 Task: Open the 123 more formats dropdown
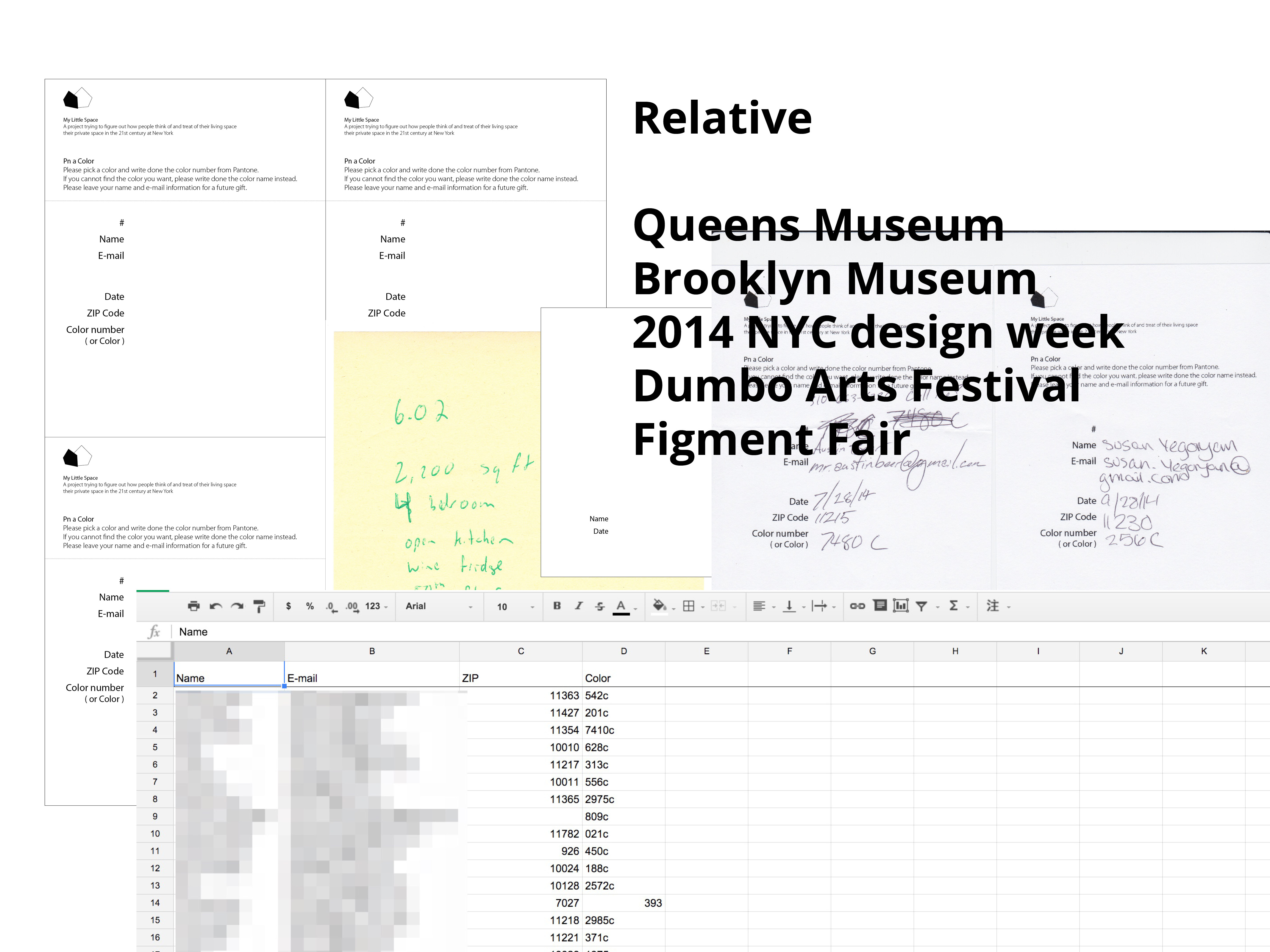tap(377, 606)
